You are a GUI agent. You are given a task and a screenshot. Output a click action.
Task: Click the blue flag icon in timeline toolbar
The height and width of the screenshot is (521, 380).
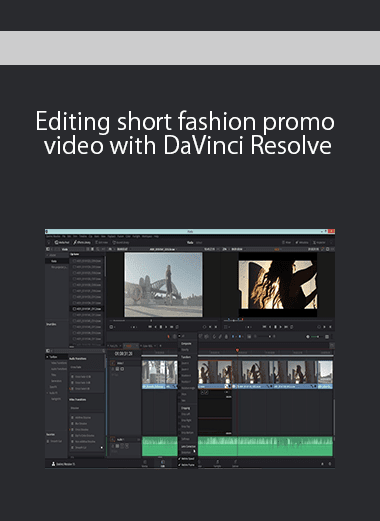tap(233, 337)
